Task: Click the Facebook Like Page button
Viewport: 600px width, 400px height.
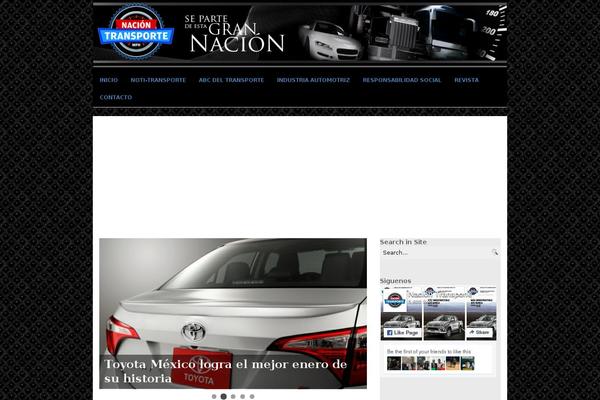Action: click(402, 333)
